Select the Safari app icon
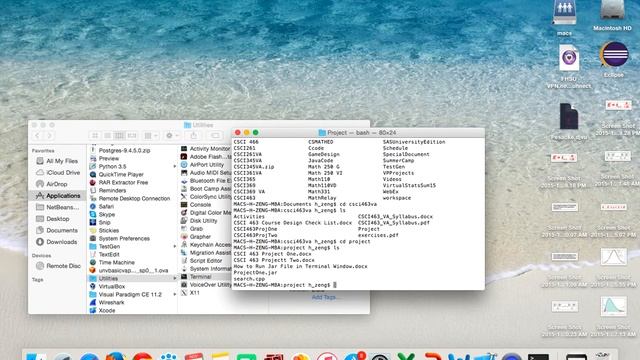640x360 pixels. [x=93, y=207]
